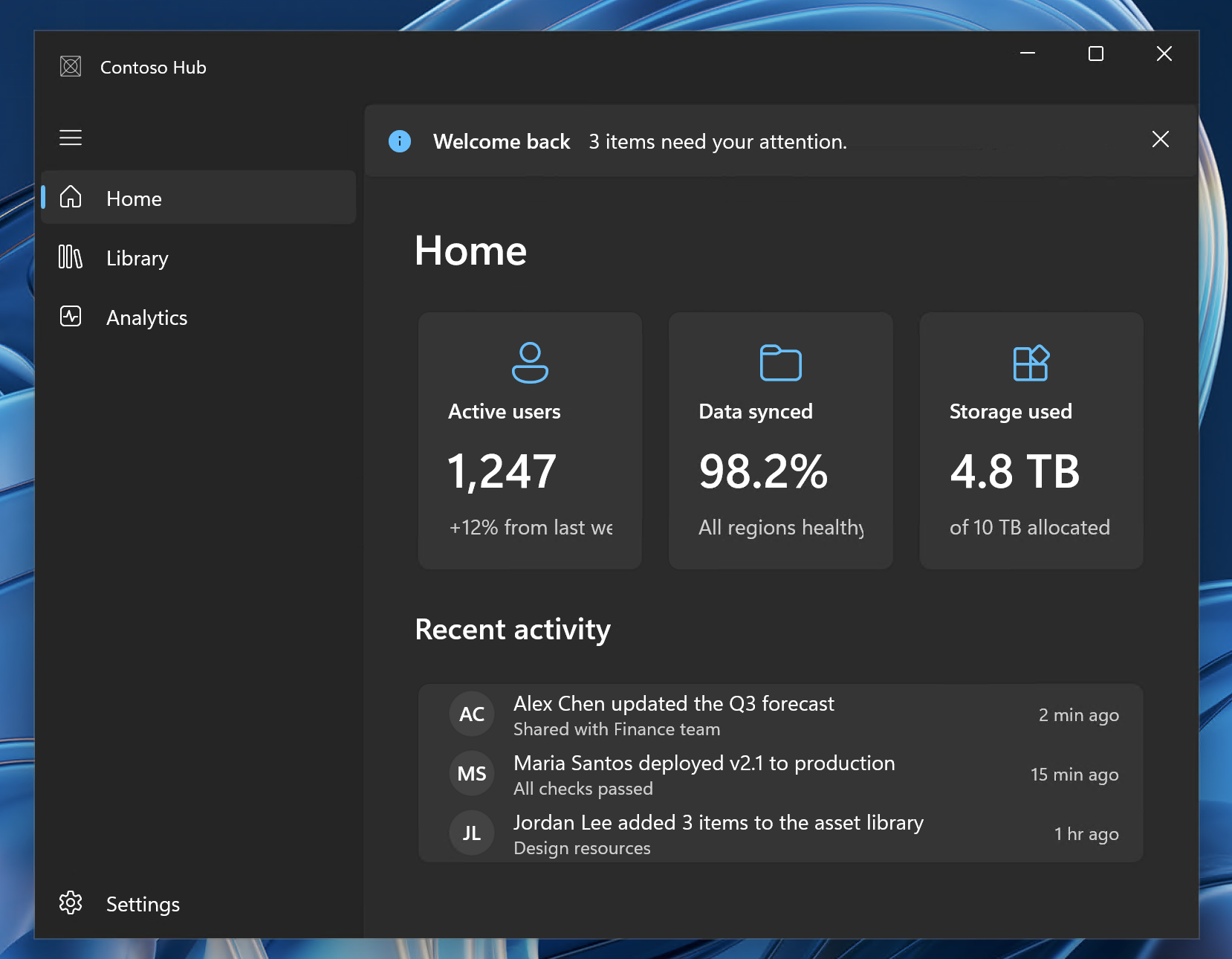The width and height of the screenshot is (1232, 959).
Task: Click the Analytics pulse icon
Action: coord(71,317)
